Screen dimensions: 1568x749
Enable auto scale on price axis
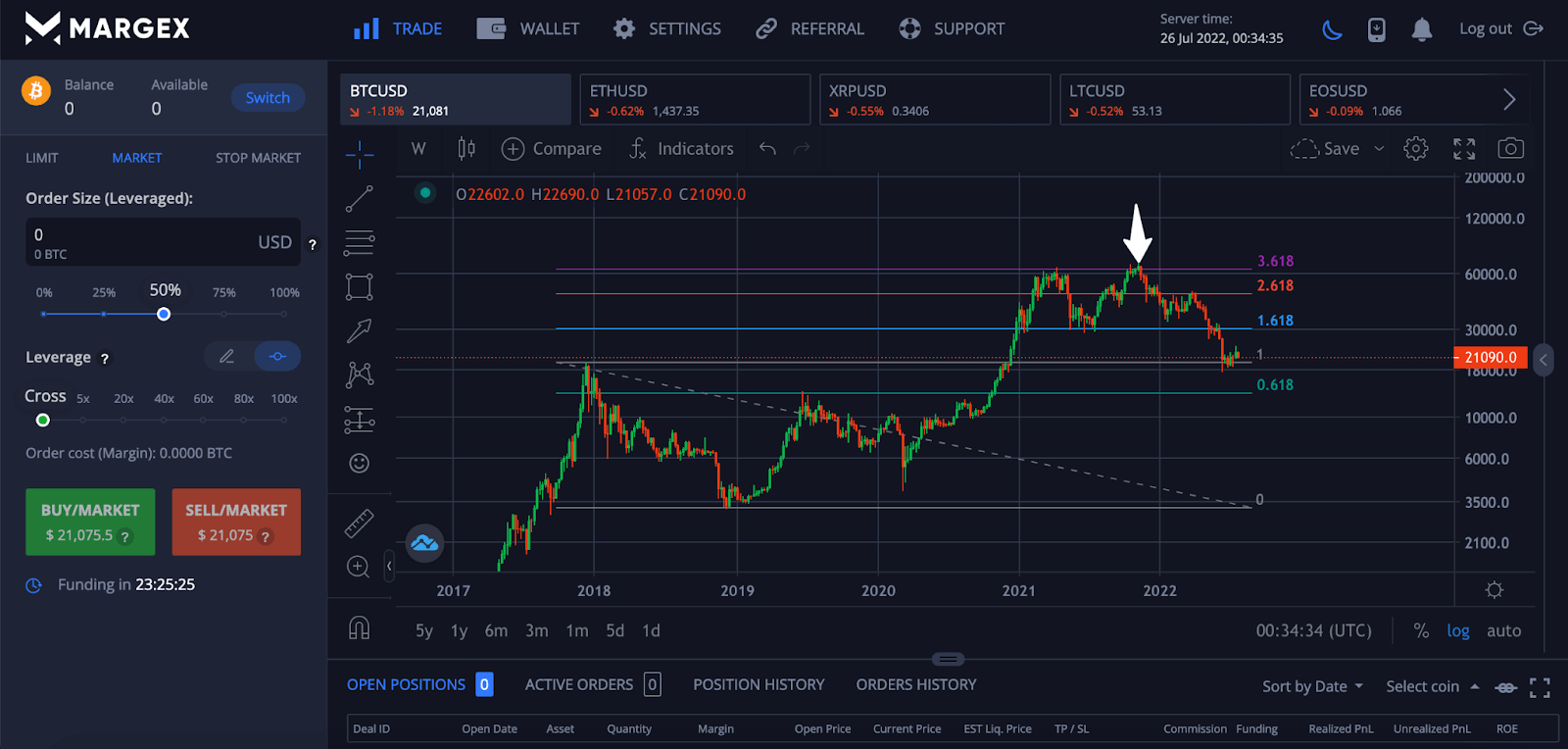1503,630
